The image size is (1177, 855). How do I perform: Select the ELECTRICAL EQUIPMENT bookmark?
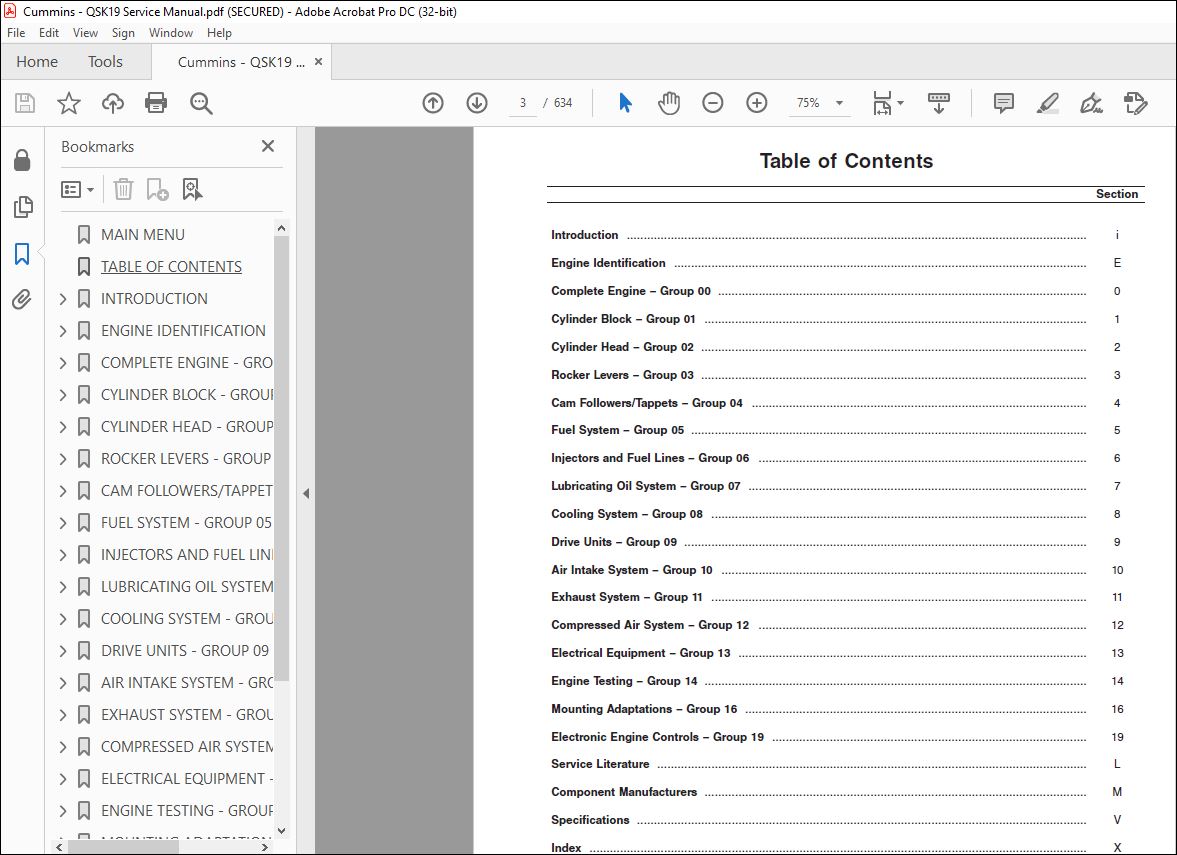pyautogui.click(x=186, y=779)
